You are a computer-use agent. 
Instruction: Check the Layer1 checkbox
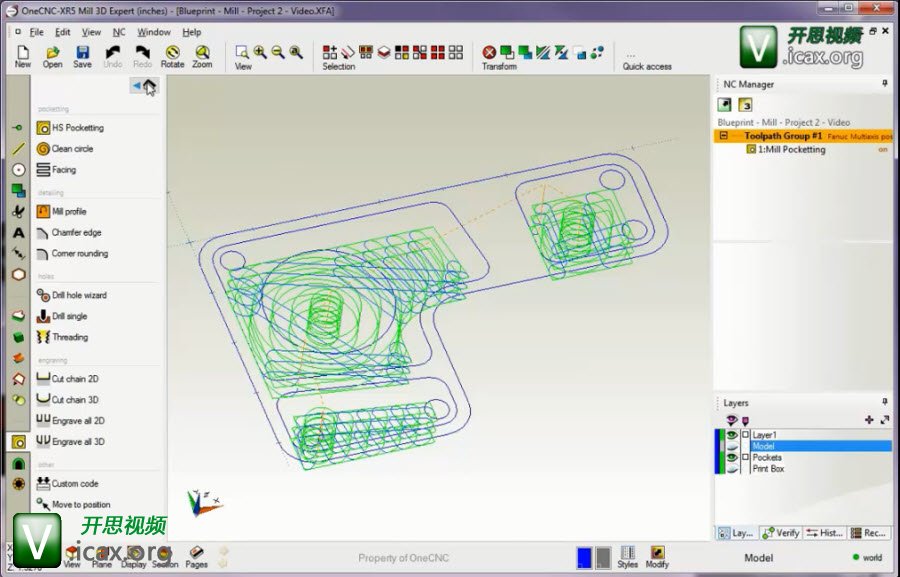[x=746, y=435]
